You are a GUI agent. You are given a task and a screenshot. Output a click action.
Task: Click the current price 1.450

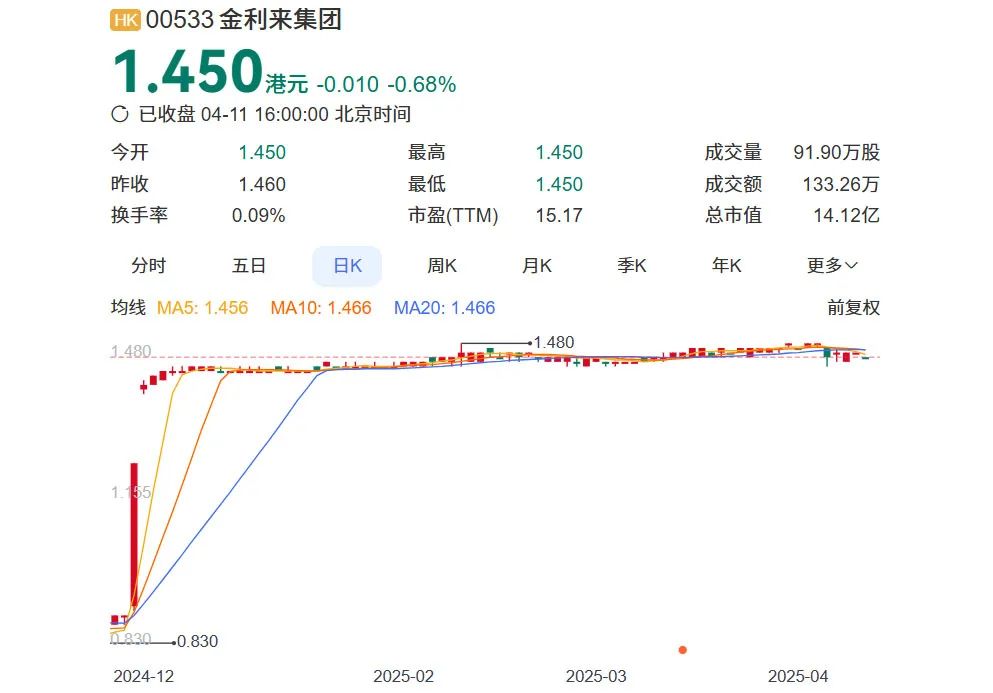pos(187,72)
